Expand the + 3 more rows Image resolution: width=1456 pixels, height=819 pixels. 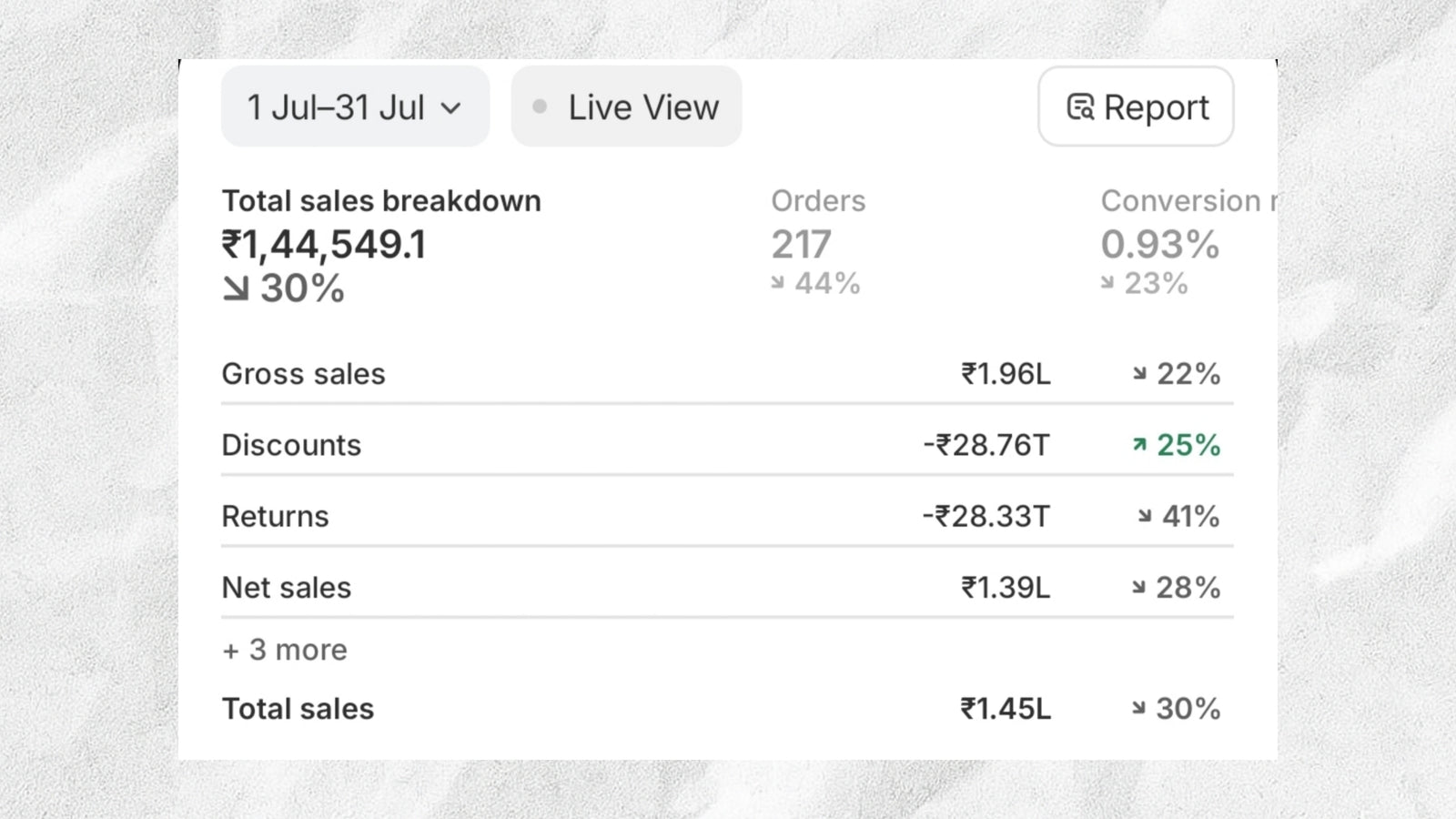click(x=285, y=650)
